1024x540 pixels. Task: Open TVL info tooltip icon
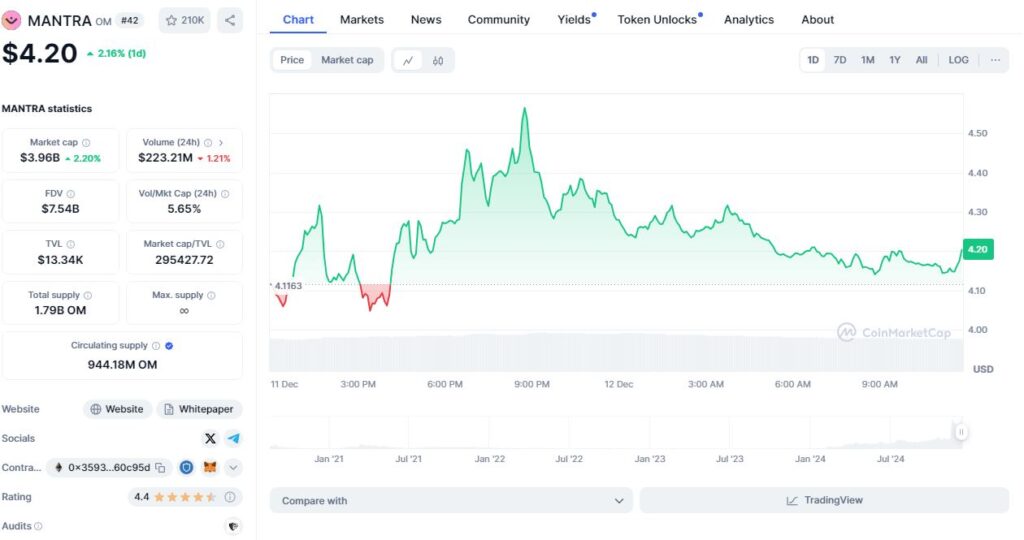[71, 244]
